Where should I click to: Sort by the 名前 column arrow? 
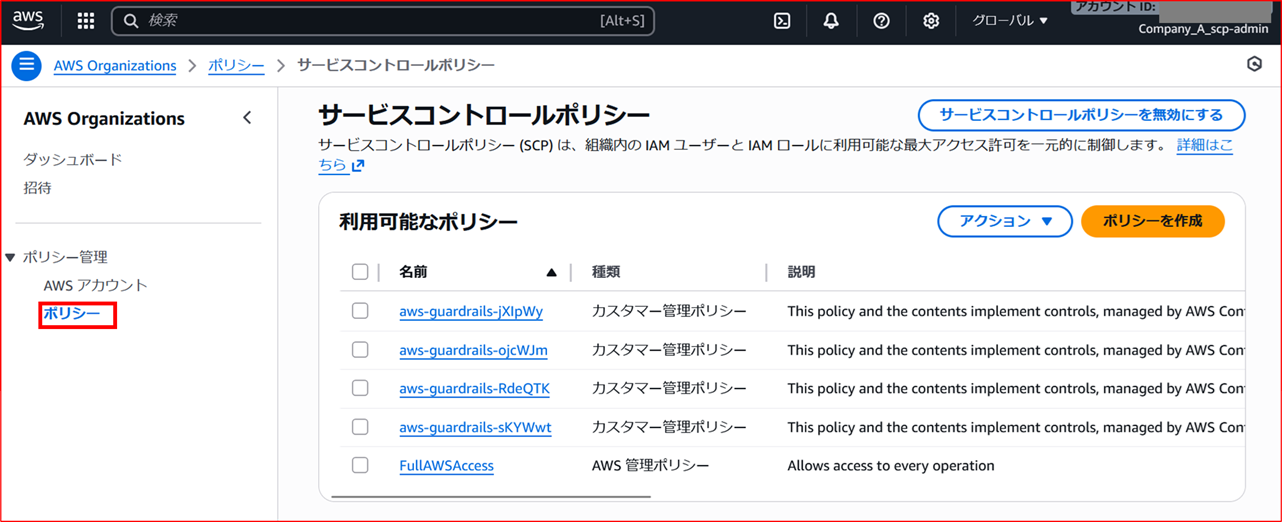pos(551,272)
